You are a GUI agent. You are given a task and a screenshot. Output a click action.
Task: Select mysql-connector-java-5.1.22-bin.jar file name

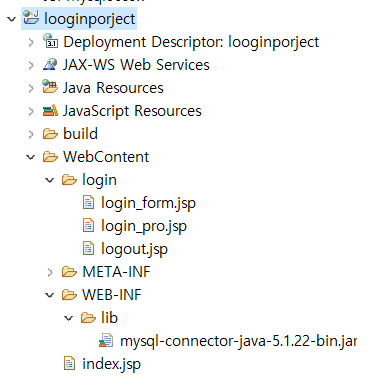point(239,341)
